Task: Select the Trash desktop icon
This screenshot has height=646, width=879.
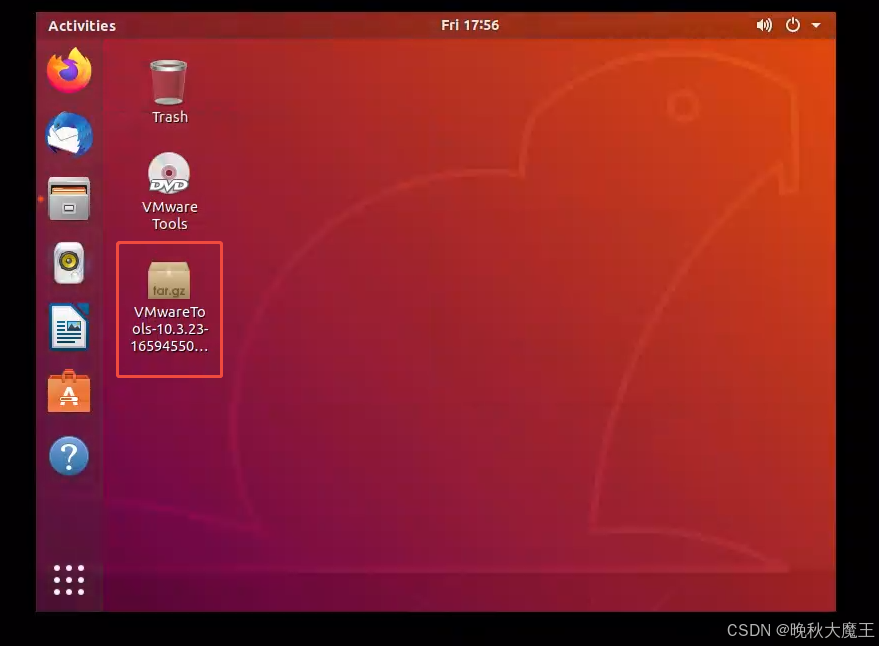Action: tap(169, 82)
